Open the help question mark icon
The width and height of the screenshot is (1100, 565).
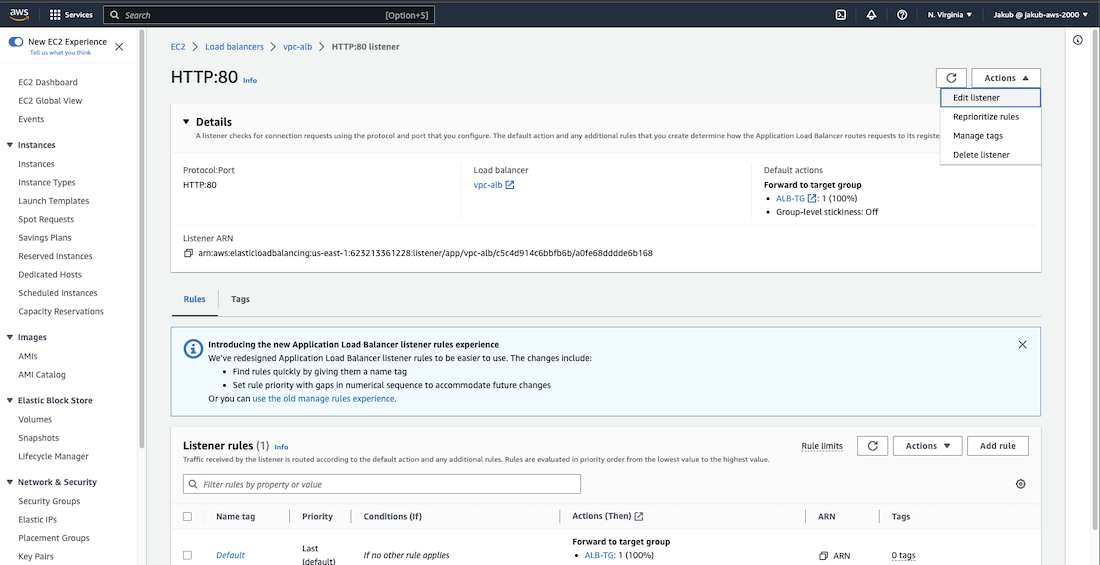(902, 15)
